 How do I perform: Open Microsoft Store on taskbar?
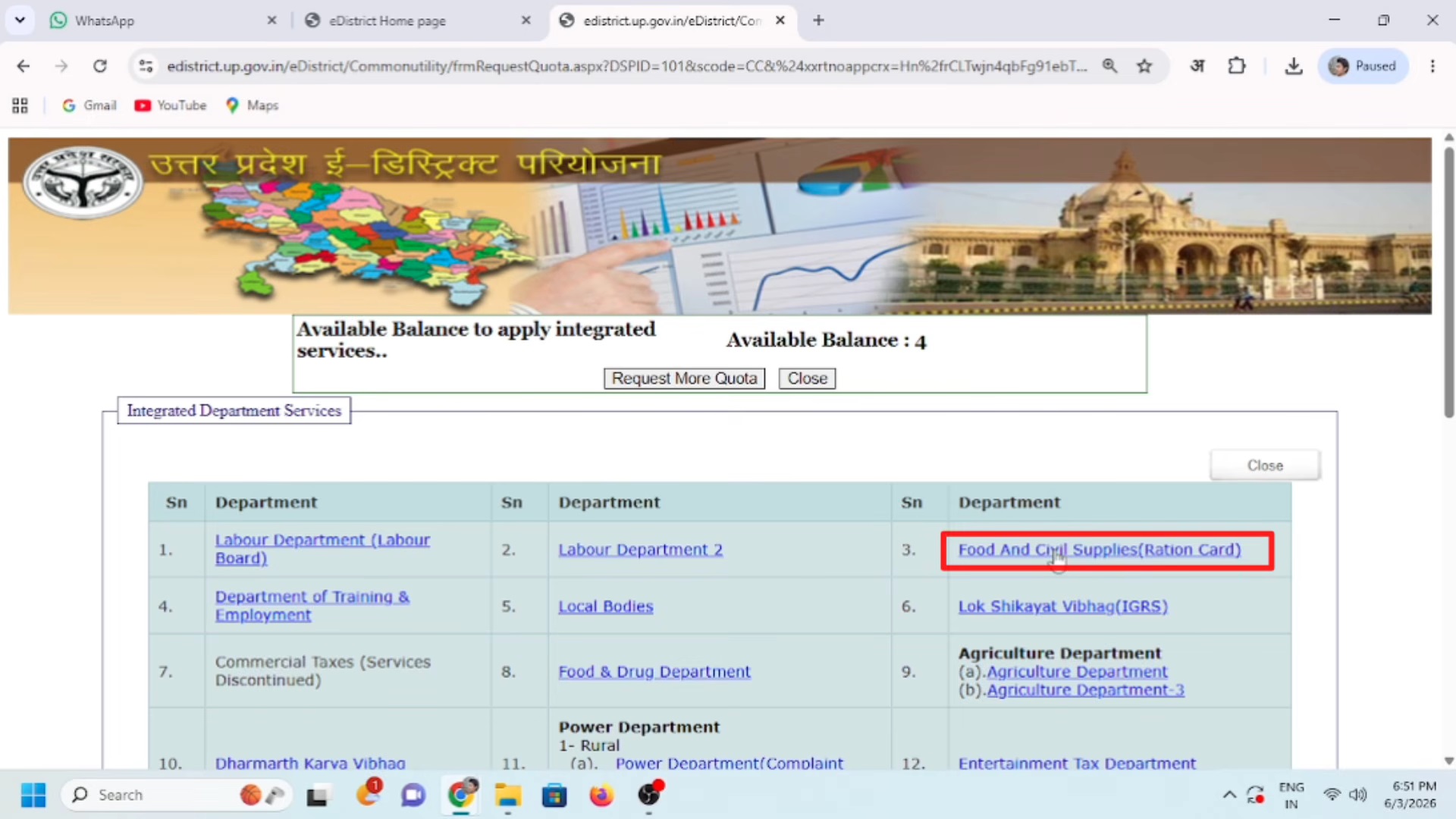(x=554, y=795)
